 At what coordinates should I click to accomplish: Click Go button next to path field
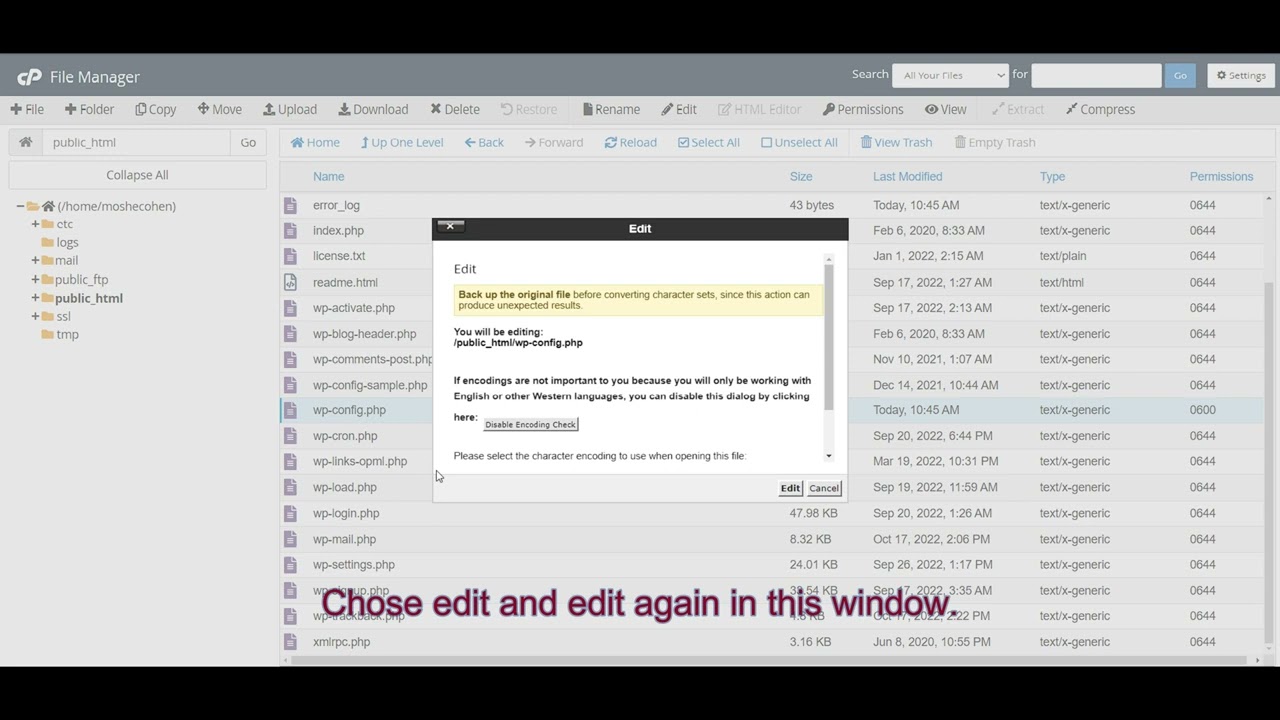click(x=248, y=142)
